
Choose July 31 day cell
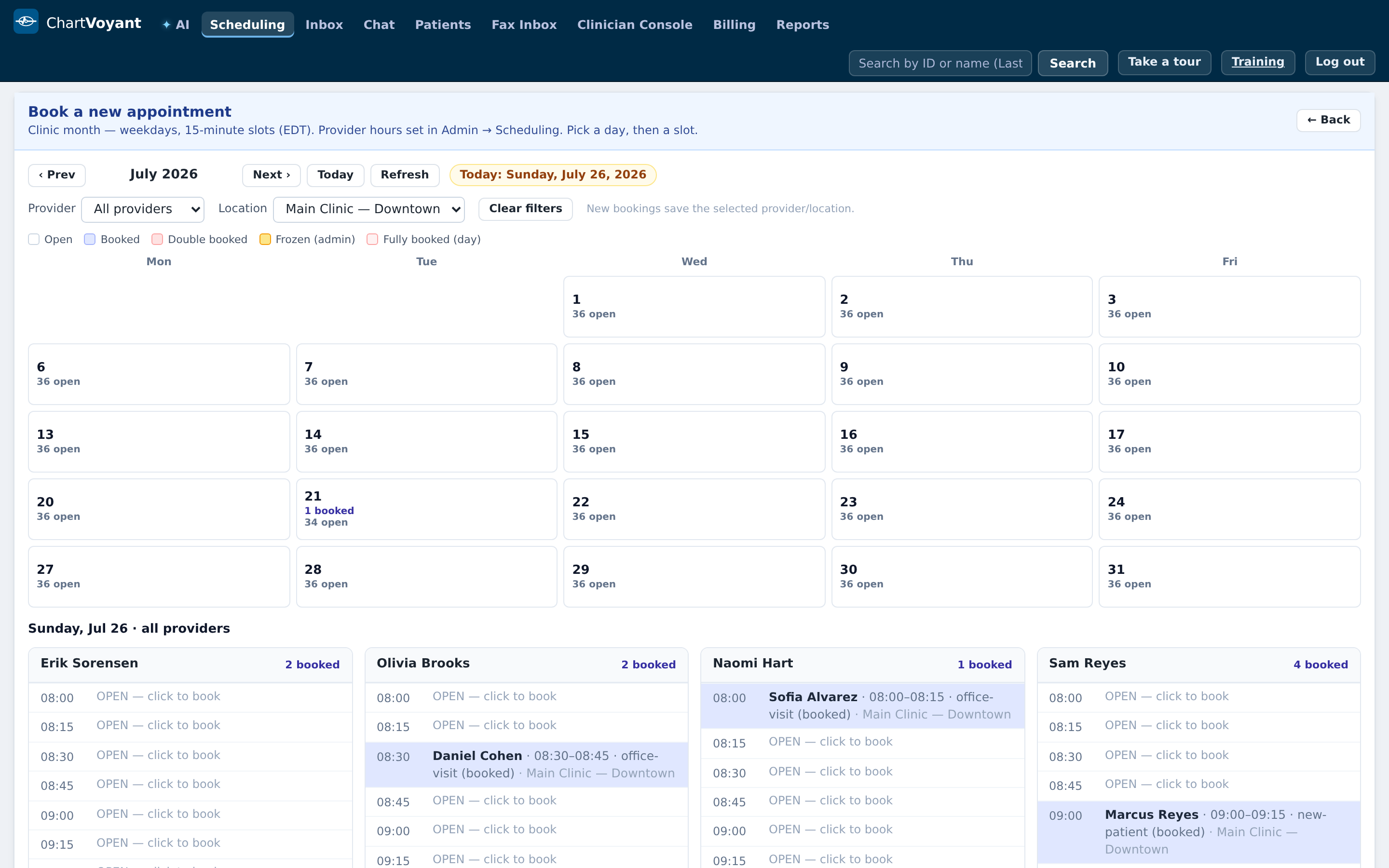[x=1229, y=576]
